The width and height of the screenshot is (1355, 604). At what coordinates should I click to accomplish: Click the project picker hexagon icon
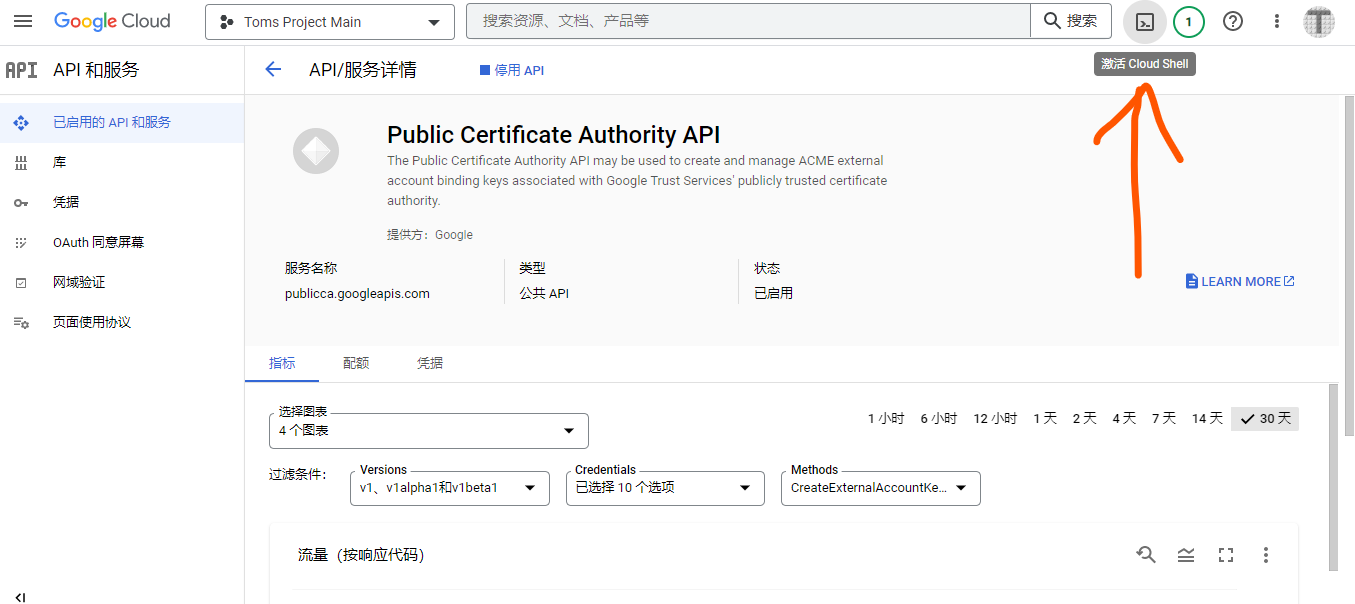(x=227, y=22)
